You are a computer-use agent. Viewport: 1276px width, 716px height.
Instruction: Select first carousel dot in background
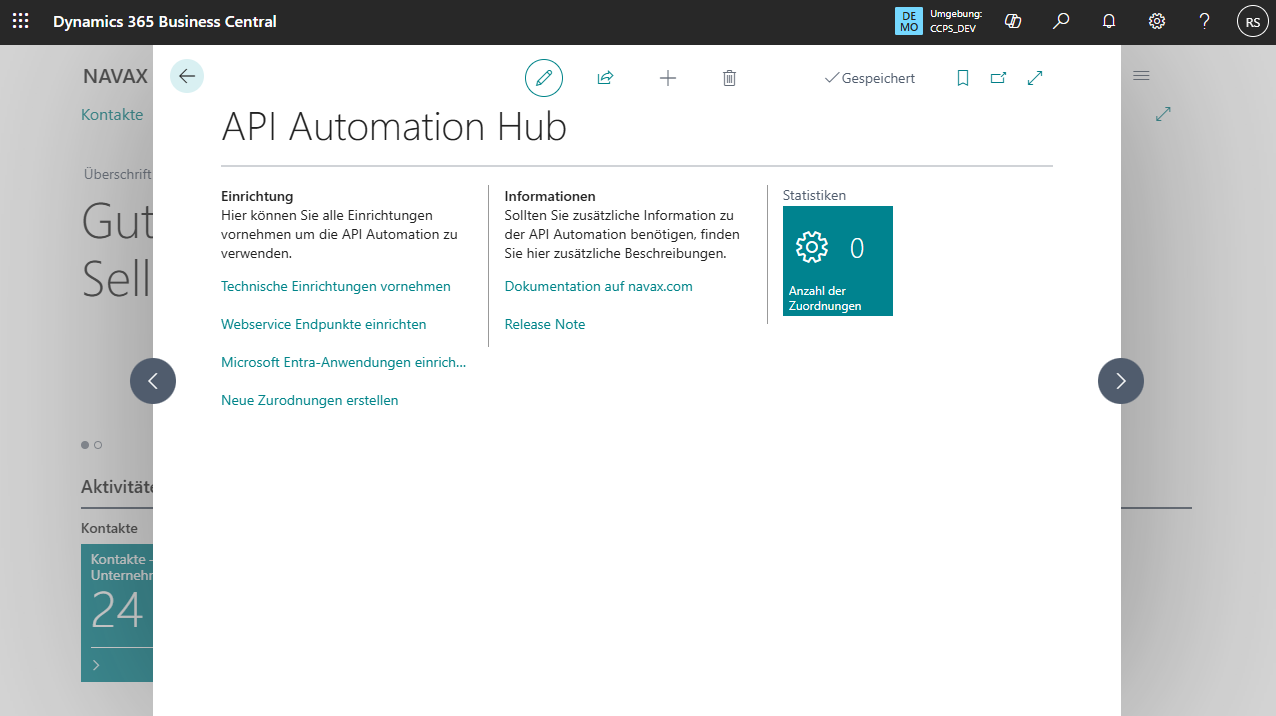(85, 444)
